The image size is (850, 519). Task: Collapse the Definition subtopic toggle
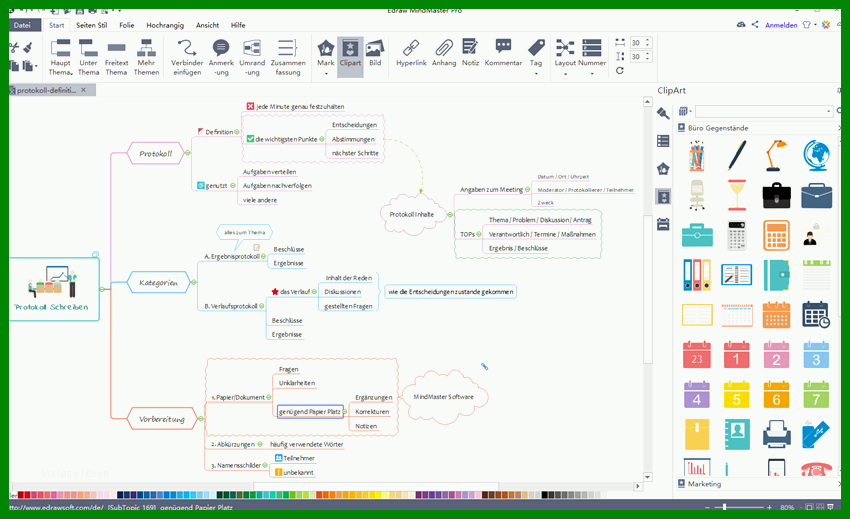[237, 132]
